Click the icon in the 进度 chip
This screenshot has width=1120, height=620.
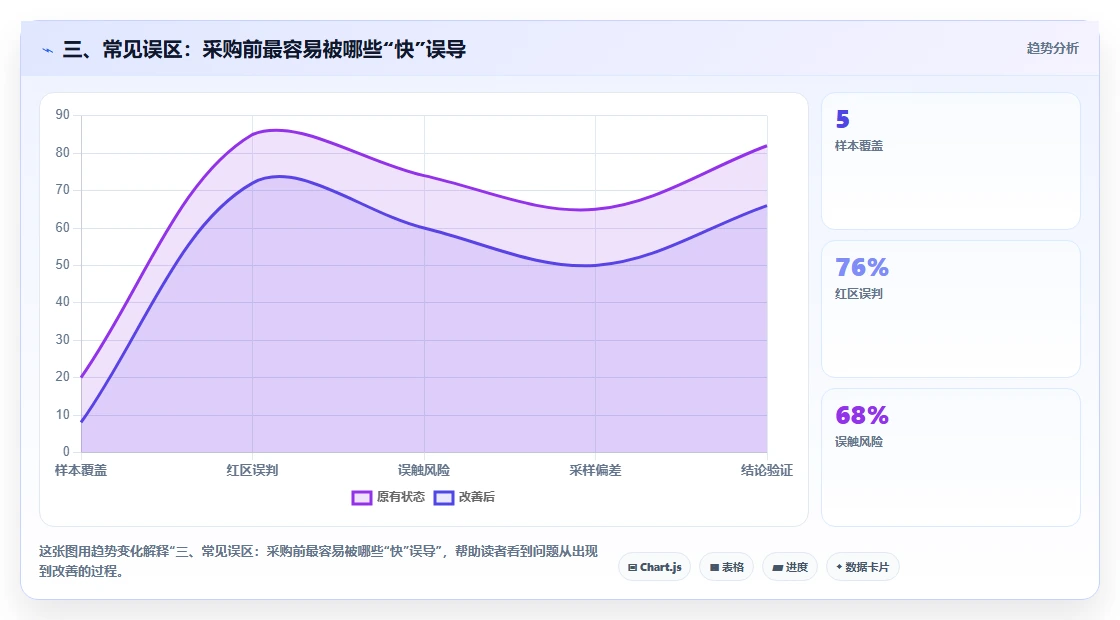point(778,568)
